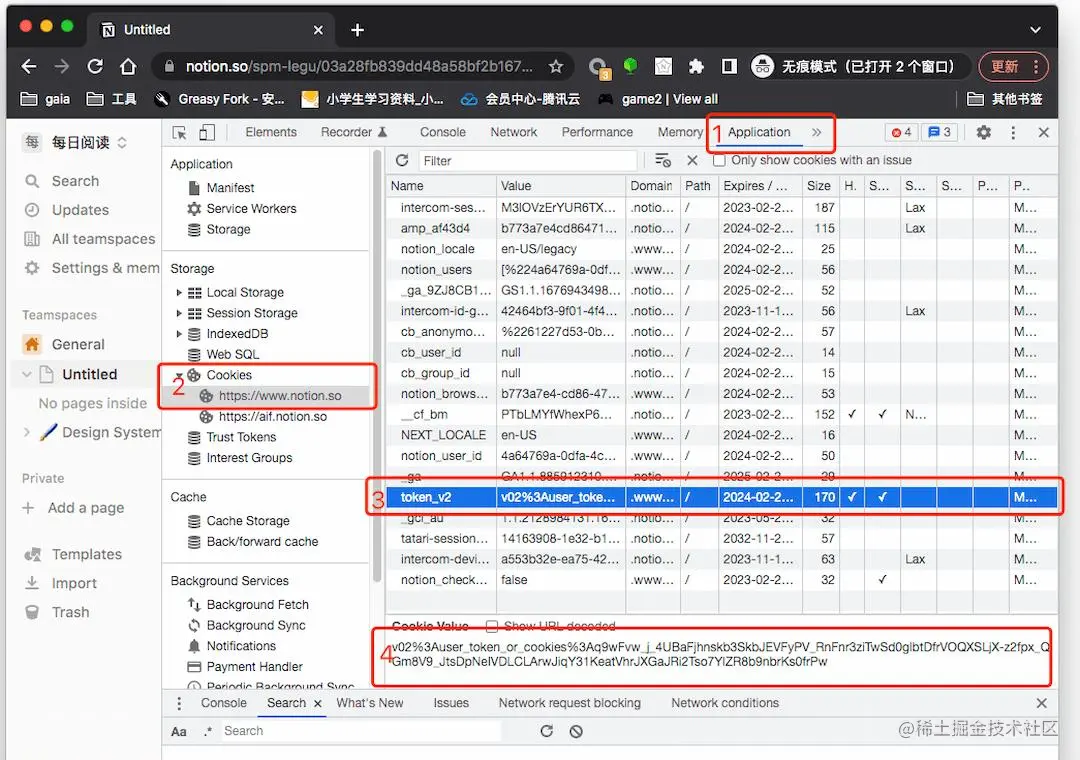1080x760 pixels.
Task: Open DevTools more options menu
Action: pos(1012,132)
